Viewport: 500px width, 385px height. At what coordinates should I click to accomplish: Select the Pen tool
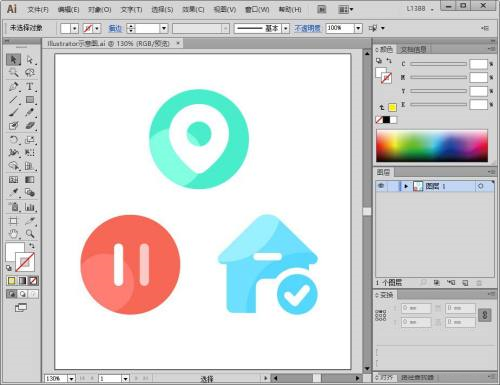tap(13, 87)
